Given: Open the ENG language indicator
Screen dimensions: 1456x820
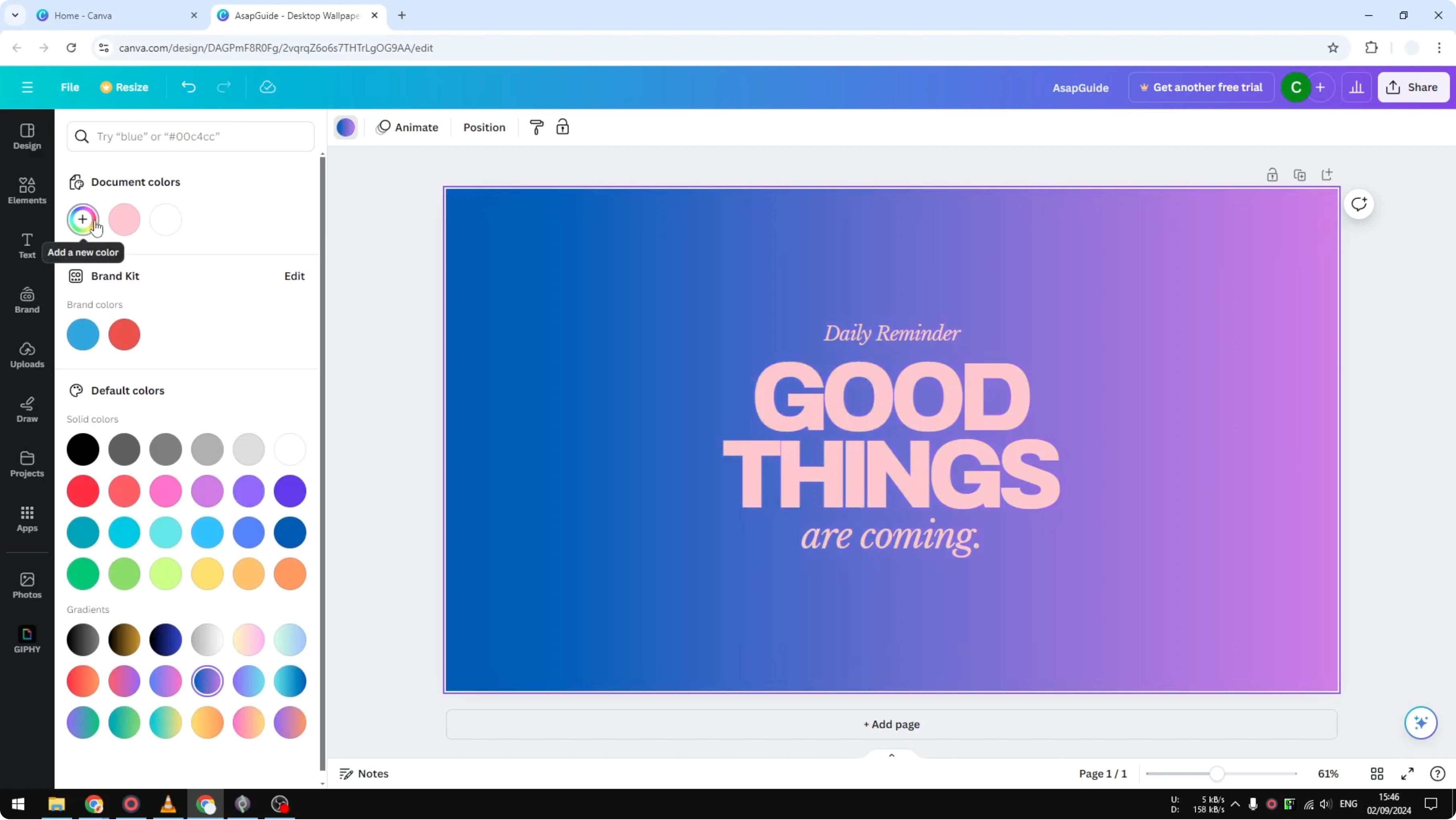Looking at the screenshot, I should [1348, 804].
